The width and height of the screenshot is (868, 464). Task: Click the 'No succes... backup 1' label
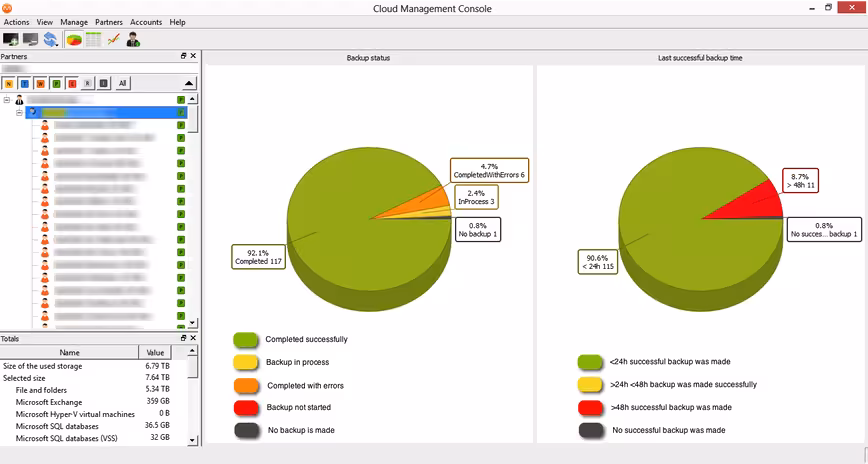[824, 229]
